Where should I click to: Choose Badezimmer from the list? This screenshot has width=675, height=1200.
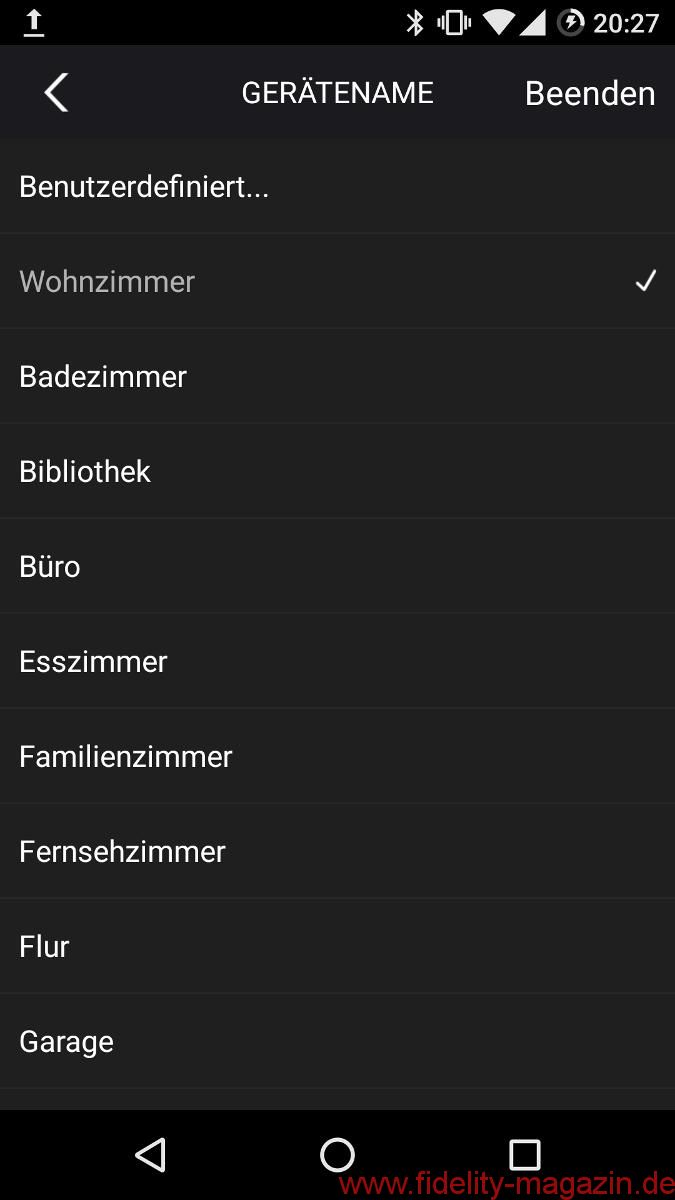click(x=103, y=376)
